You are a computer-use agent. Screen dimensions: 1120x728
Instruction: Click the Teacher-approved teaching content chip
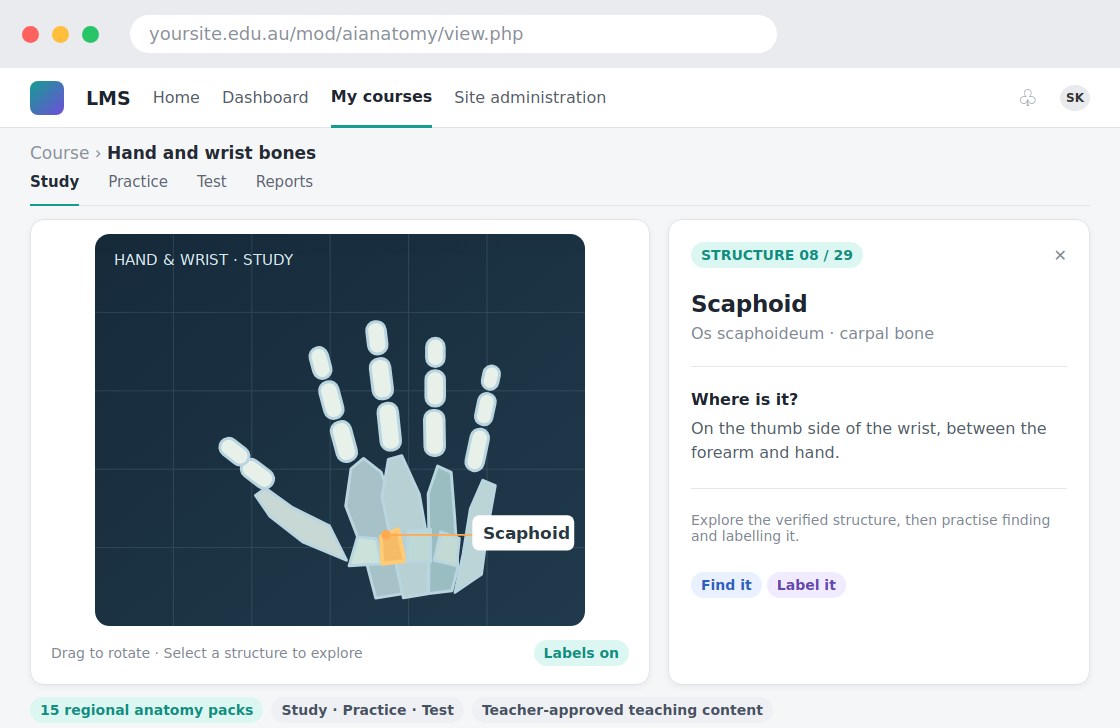(621, 710)
